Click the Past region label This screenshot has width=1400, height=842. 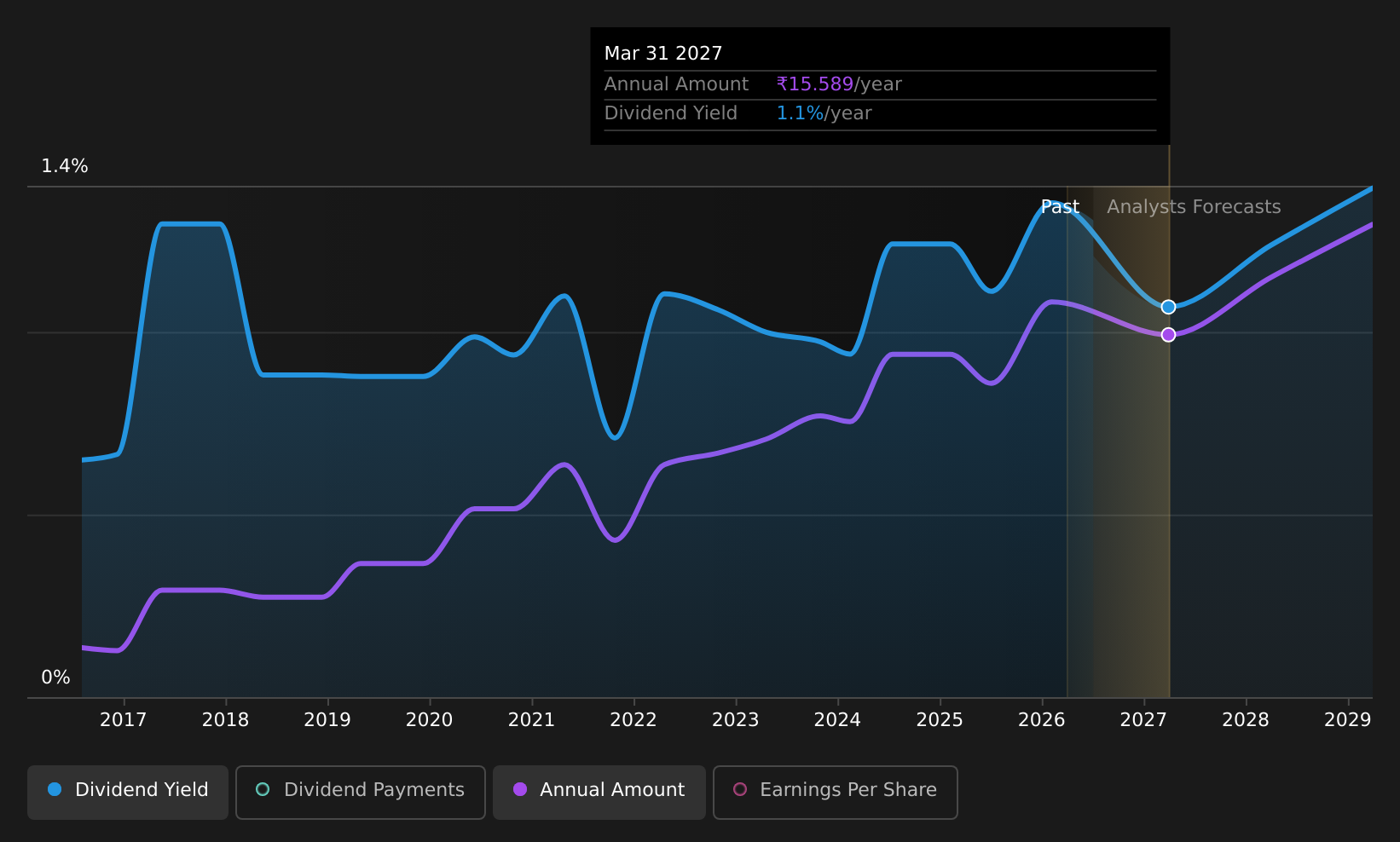point(1060,207)
